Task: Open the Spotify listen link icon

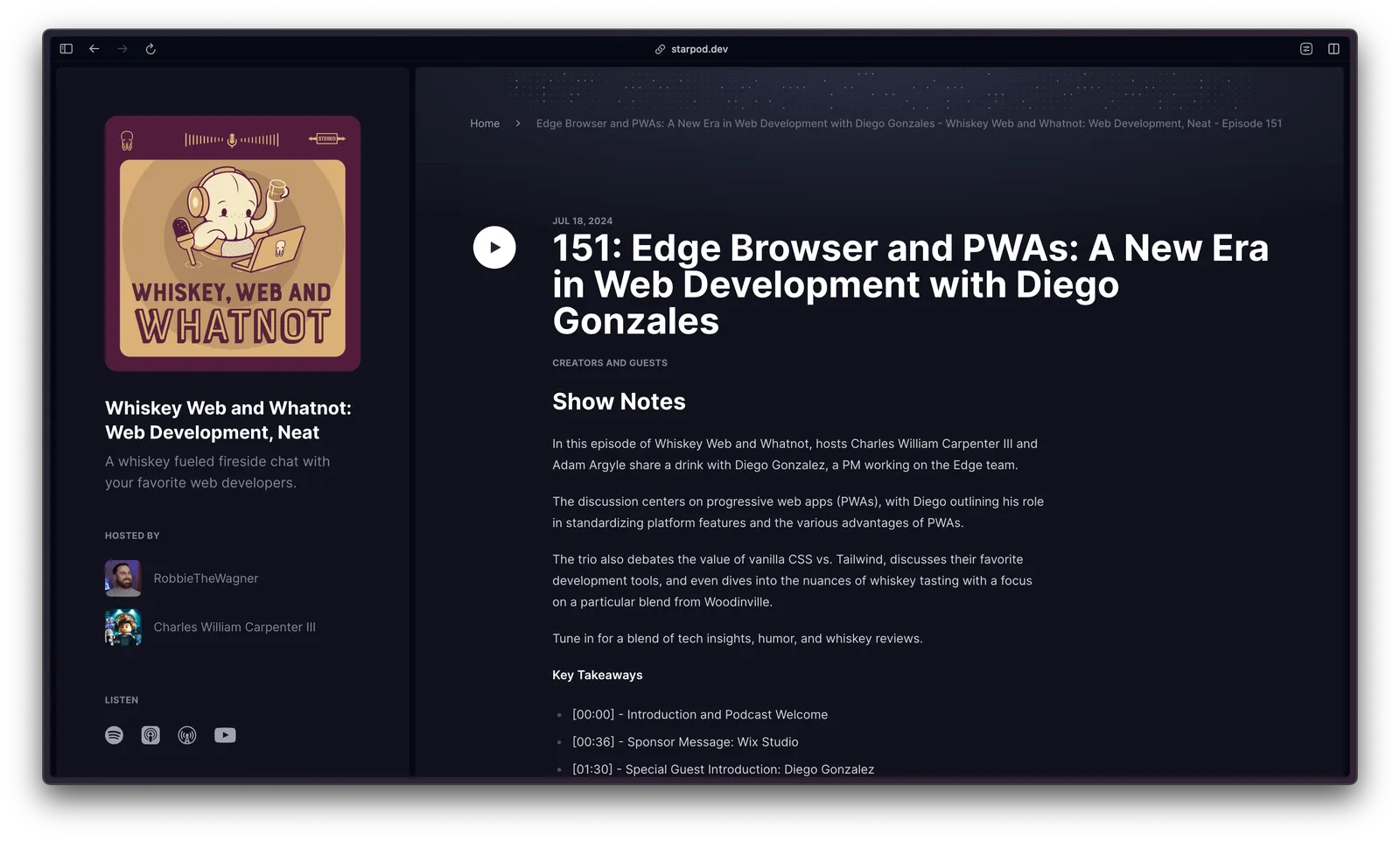Action: click(x=115, y=735)
